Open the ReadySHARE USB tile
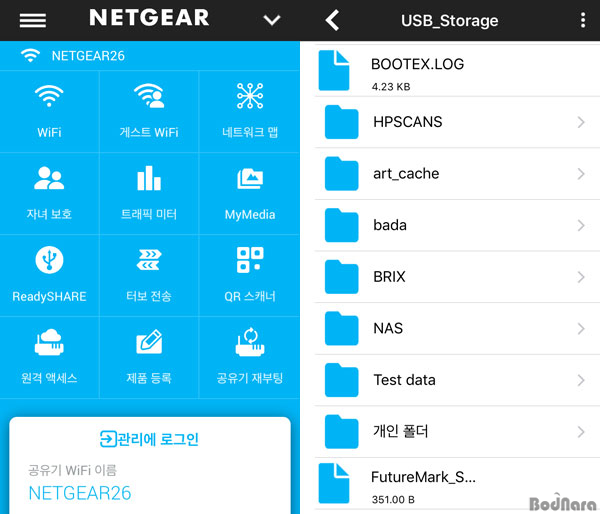Viewport: 600px width, 514px height. (x=49, y=276)
